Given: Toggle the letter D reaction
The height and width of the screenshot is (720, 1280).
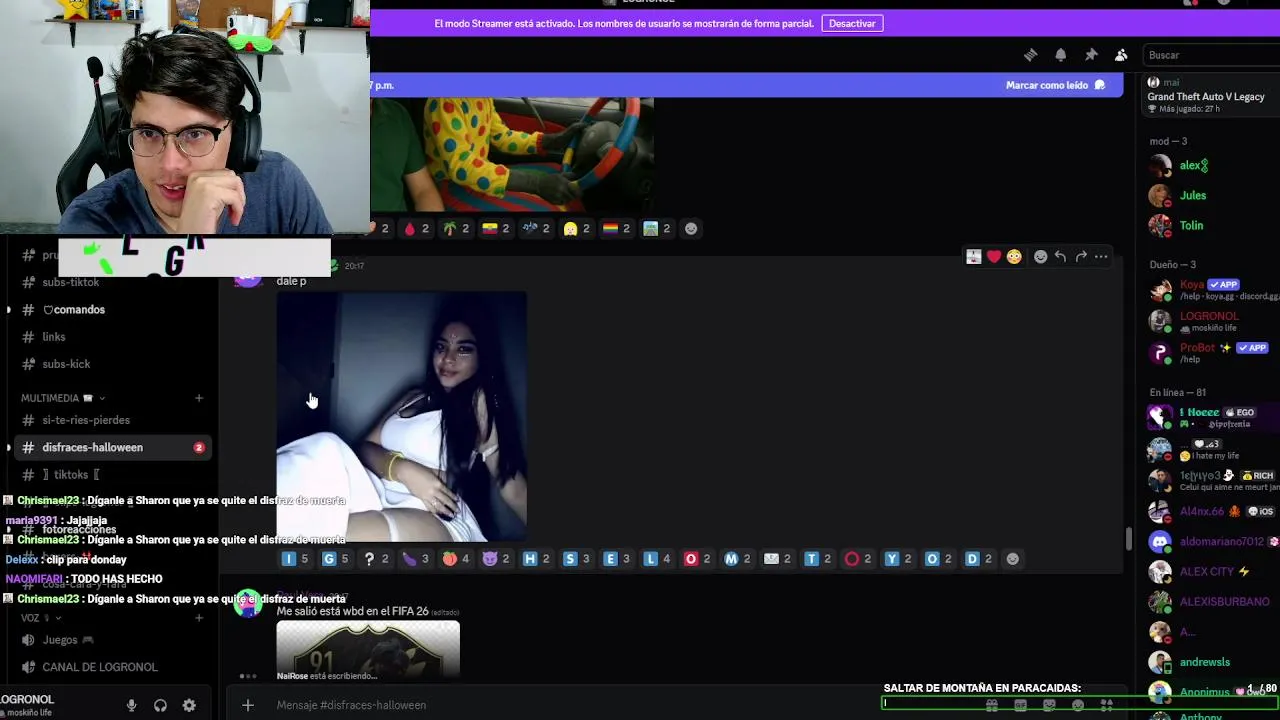Looking at the screenshot, I should coord(979,559).
